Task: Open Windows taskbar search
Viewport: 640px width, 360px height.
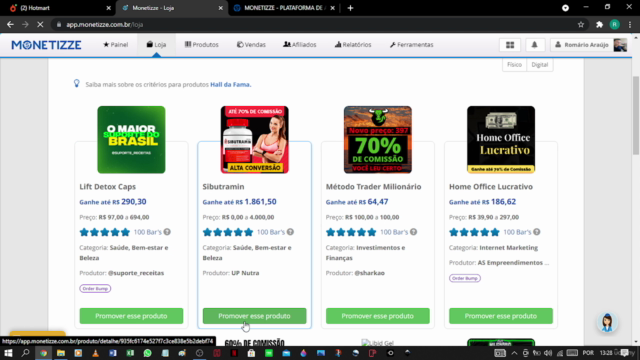Action: coord(25,353)
